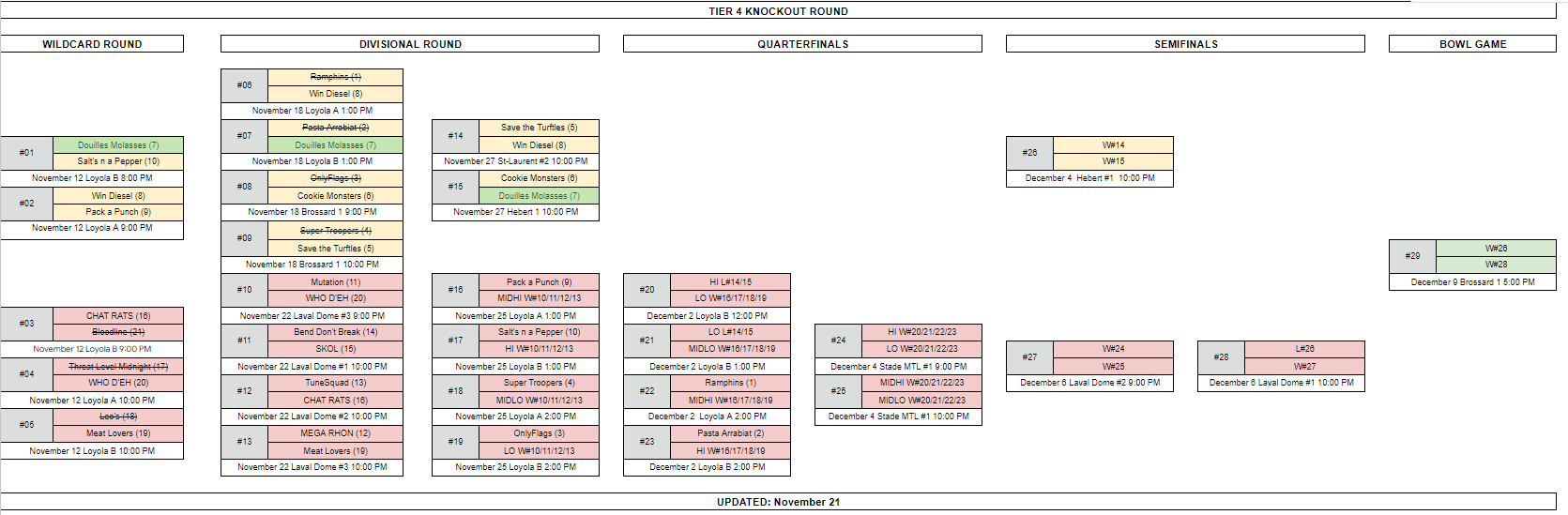Select struck-through Super Troopers (4) in game #09
The height and width of the screenshot is (515, 1568).
point(336,231)
